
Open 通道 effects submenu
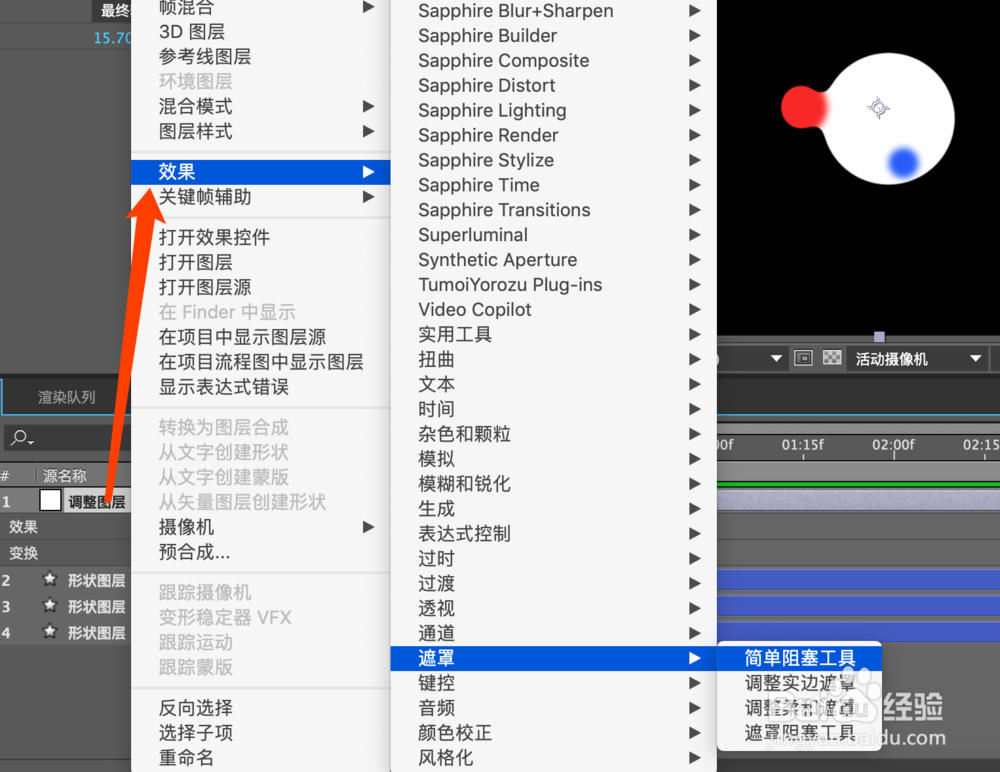point(554,632)
